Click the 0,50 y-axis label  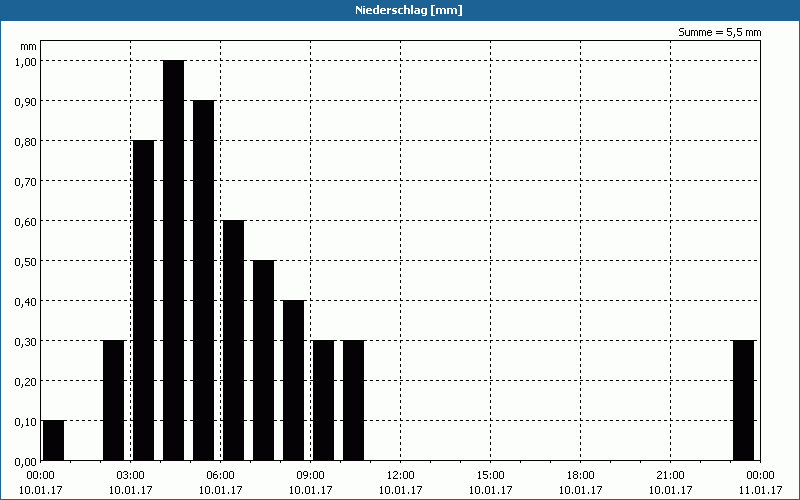point(26,262)
